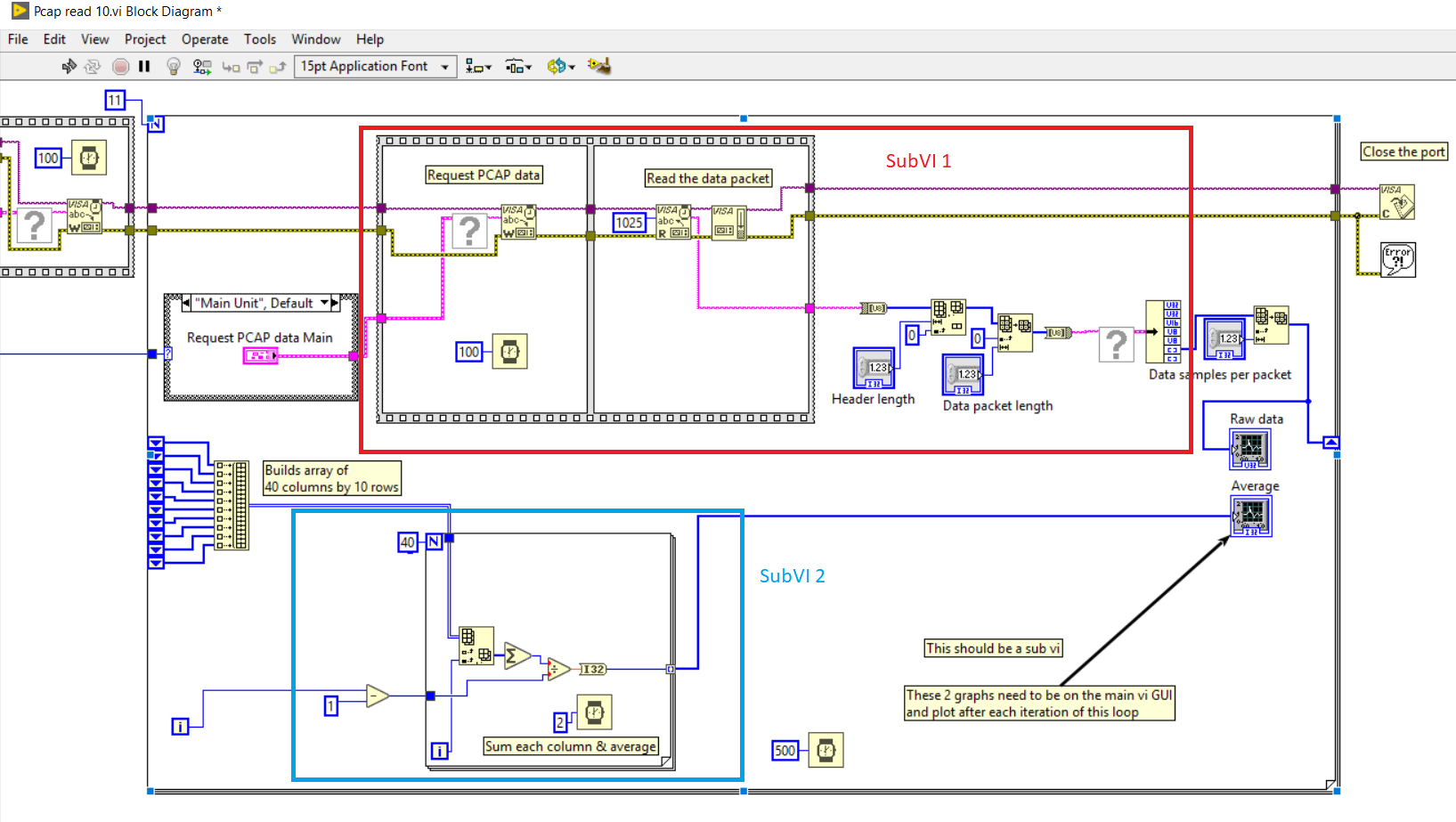Viewport: 1456px width, 822px height.
Task: Click the Request PCAP data Main string constant
Action: click(260, 355)
